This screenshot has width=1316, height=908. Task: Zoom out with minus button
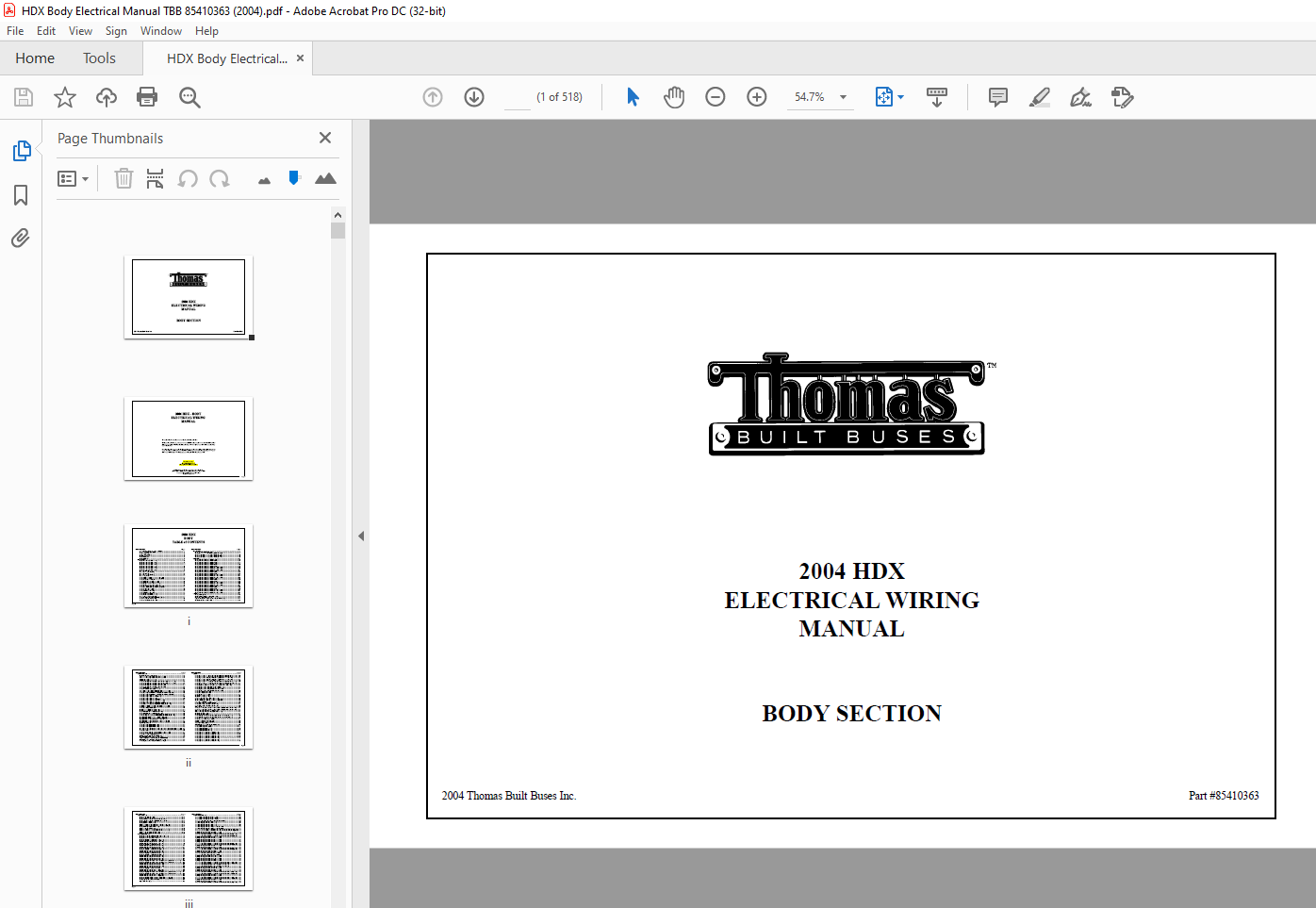[716, 97]
